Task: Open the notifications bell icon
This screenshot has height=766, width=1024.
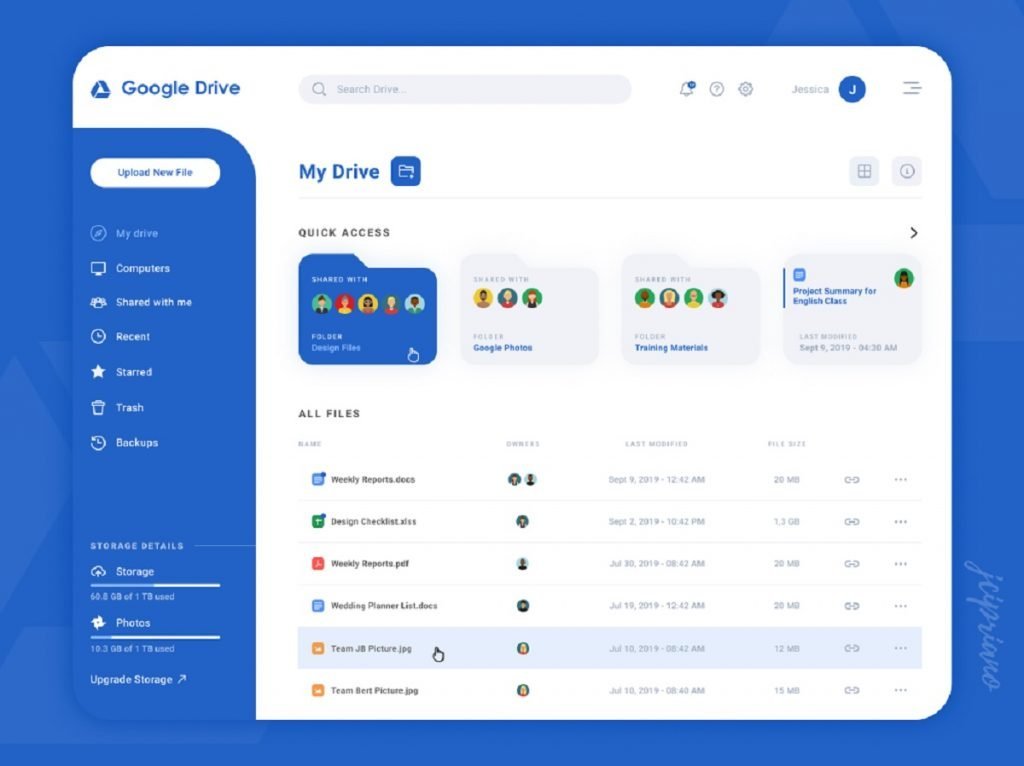Action: (686, 89)
